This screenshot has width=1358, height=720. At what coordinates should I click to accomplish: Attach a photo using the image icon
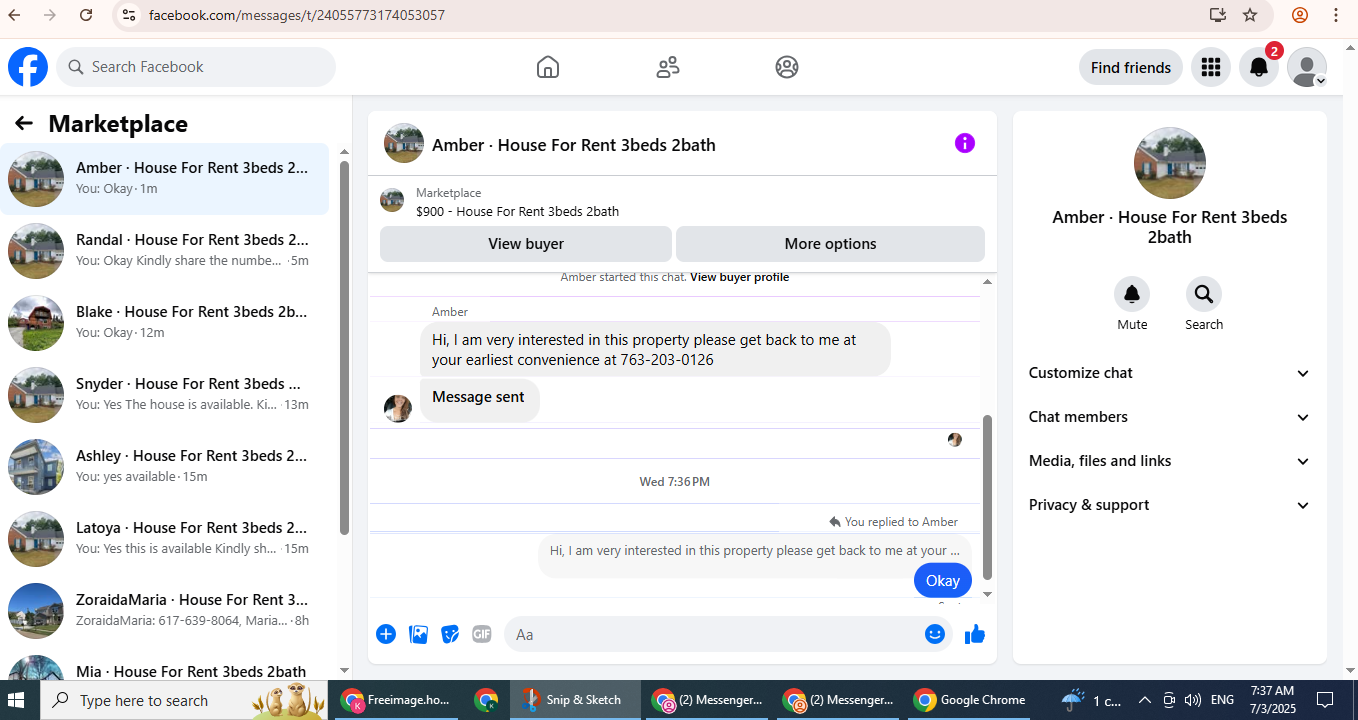tap(418, 634)
